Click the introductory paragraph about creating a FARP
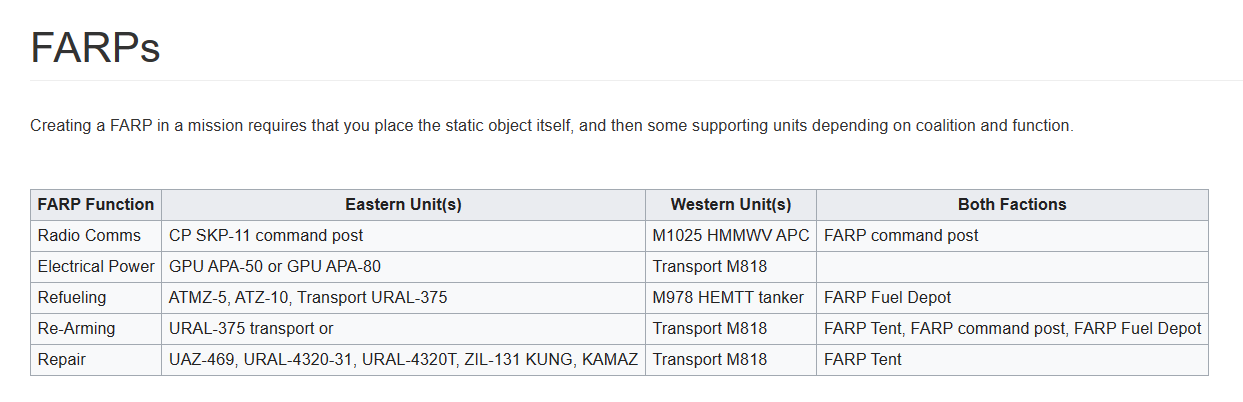1243x402 pixels. click(552, 127)
